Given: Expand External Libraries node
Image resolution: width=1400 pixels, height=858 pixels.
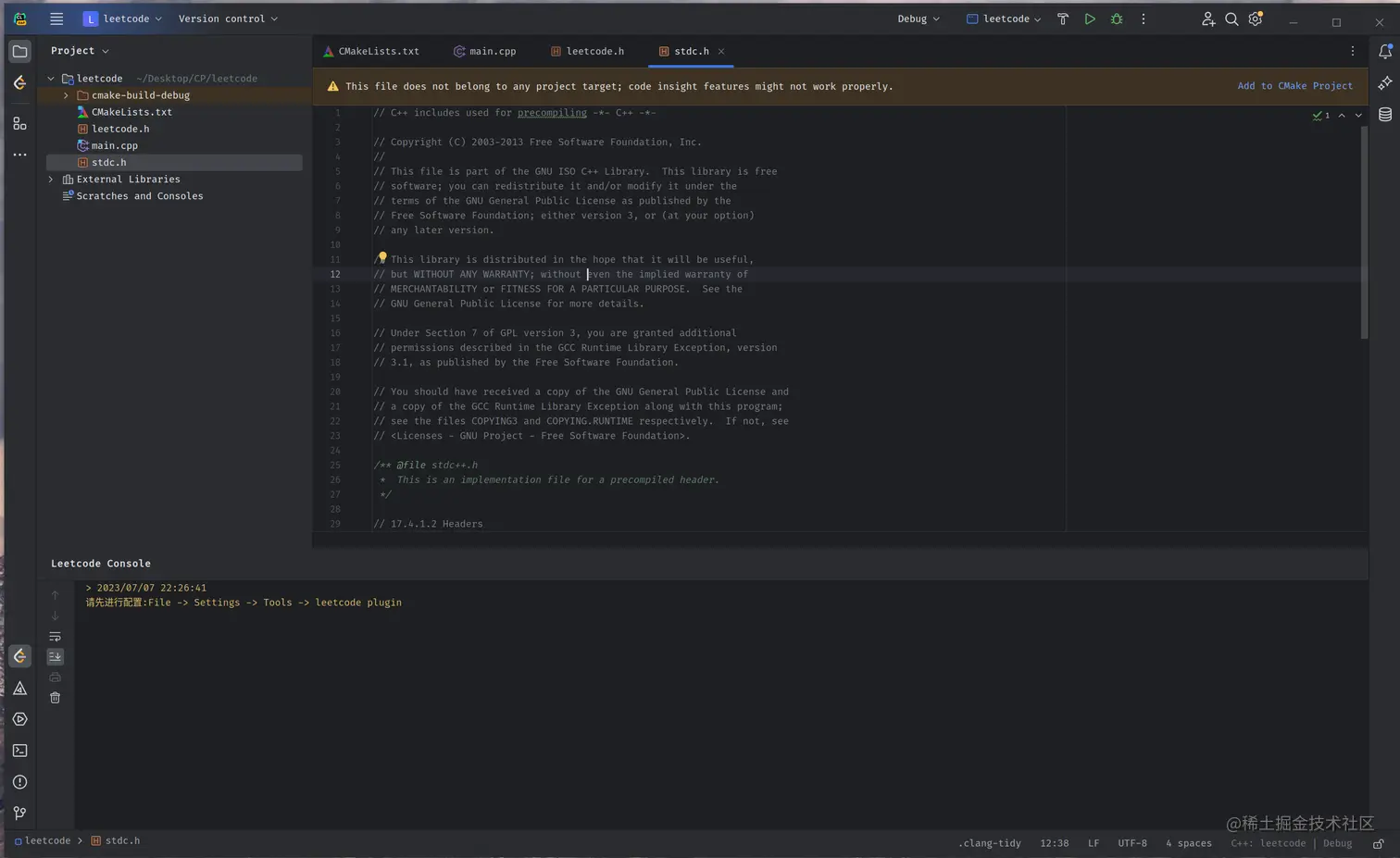Looking at the screenshot, I should [51, 180].
